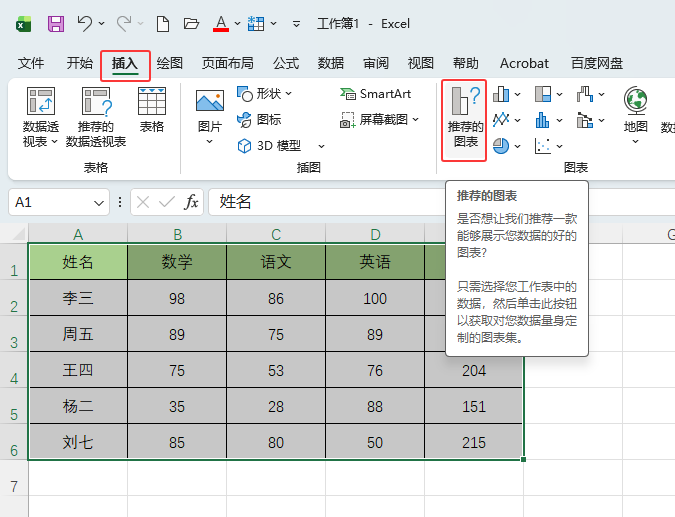This screenshot has width=675, height=517.
Task: Open the 百度网盘 tab
Action: tap(597, 63)
